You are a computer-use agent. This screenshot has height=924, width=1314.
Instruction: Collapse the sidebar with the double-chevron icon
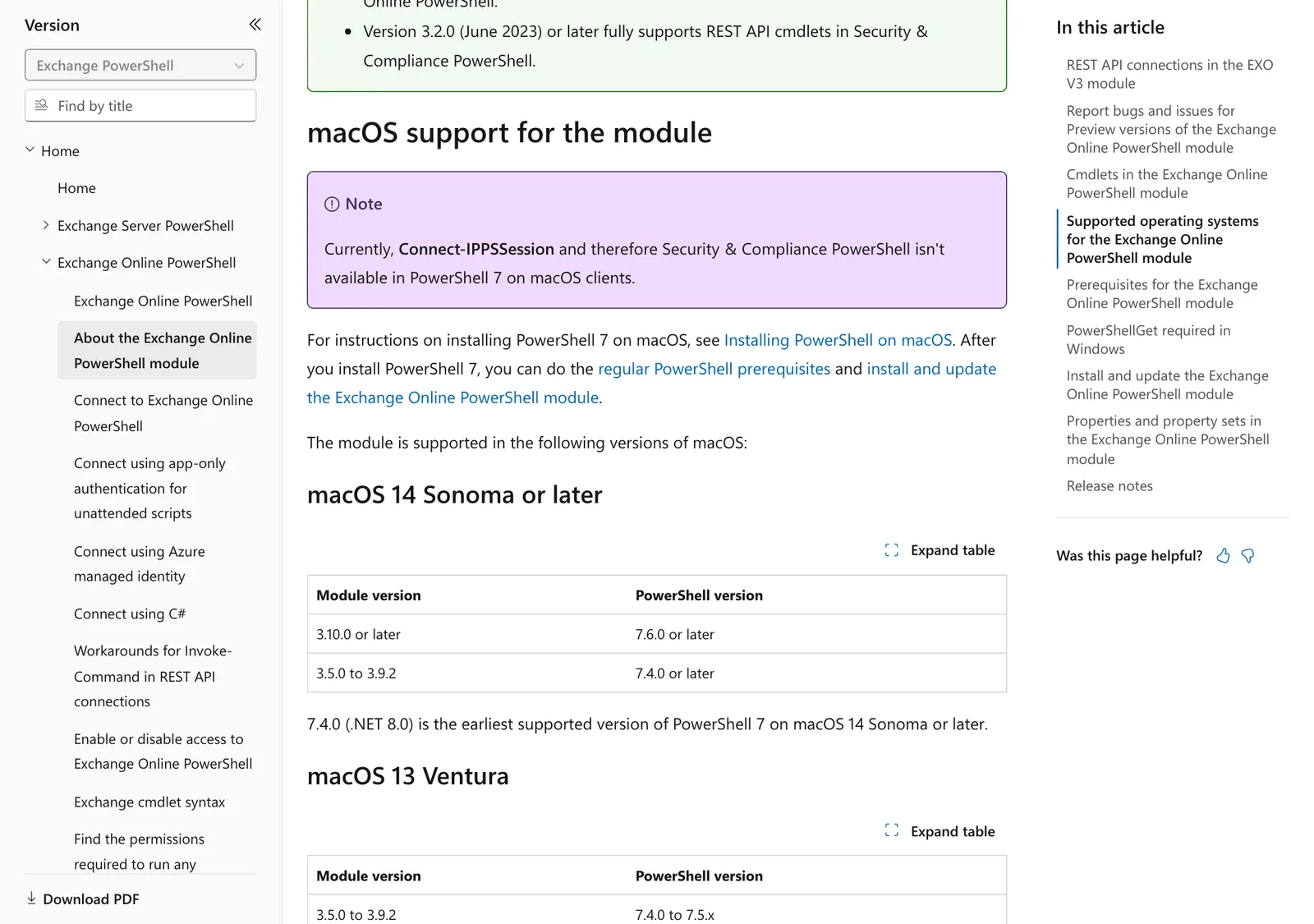coord(255,25)
